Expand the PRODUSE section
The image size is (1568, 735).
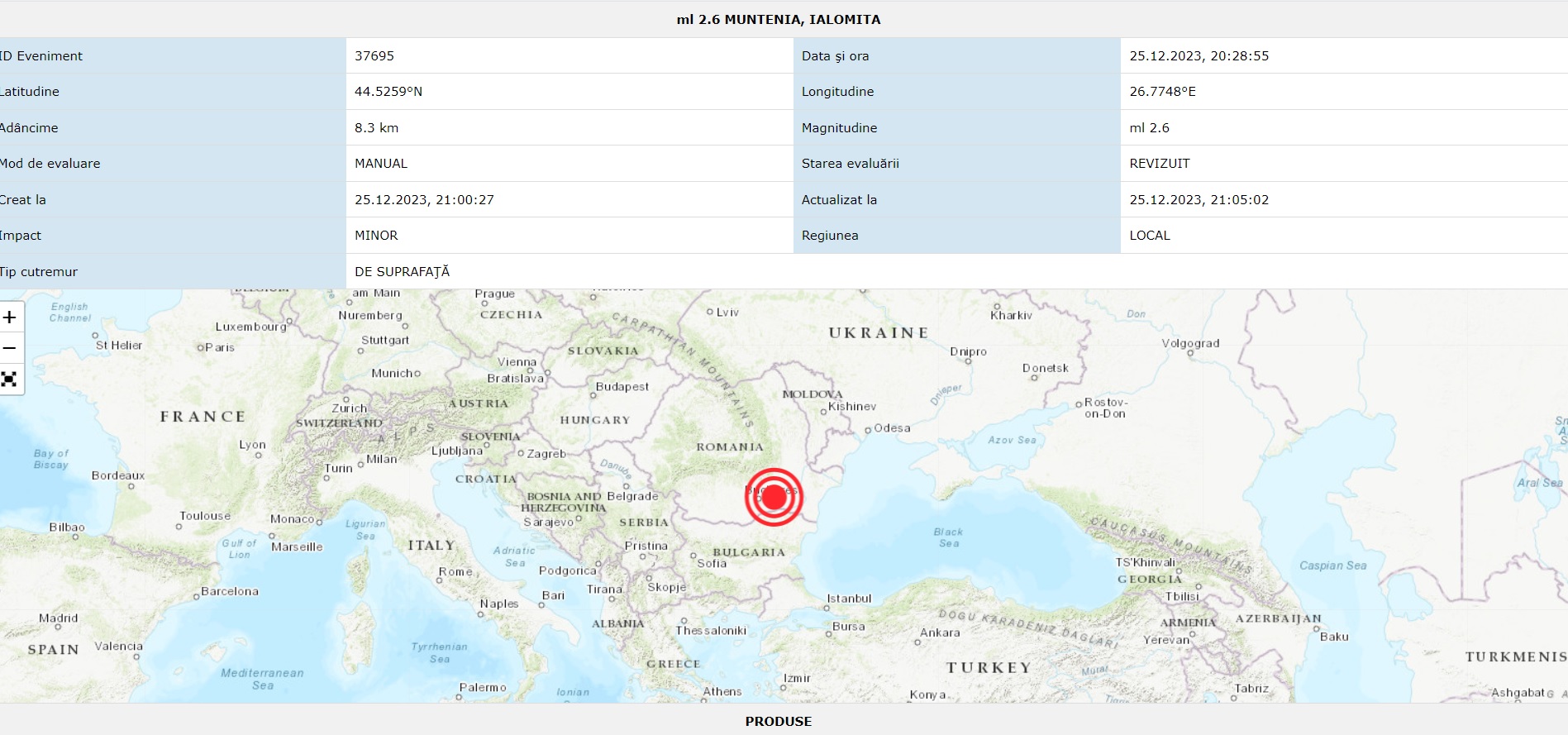(778, 721)
